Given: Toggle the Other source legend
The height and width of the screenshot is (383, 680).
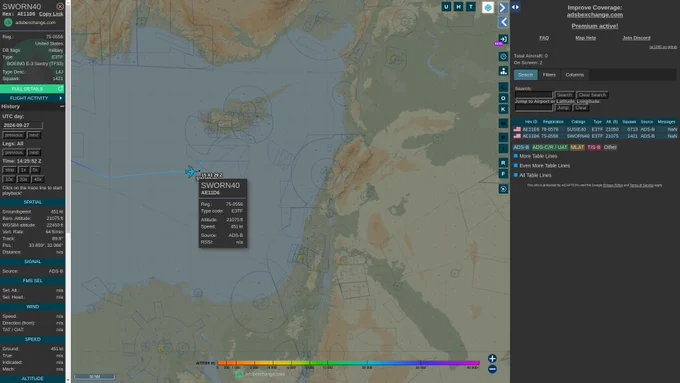Looking at the screenshot, I should [x=610, y=147].
